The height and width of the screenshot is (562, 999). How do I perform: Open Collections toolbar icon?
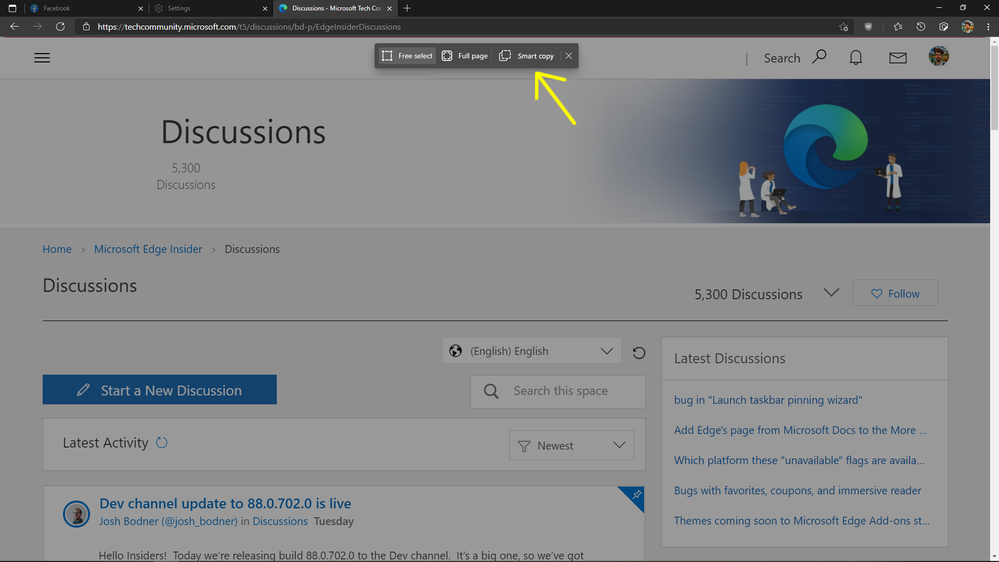coord(944,27)
